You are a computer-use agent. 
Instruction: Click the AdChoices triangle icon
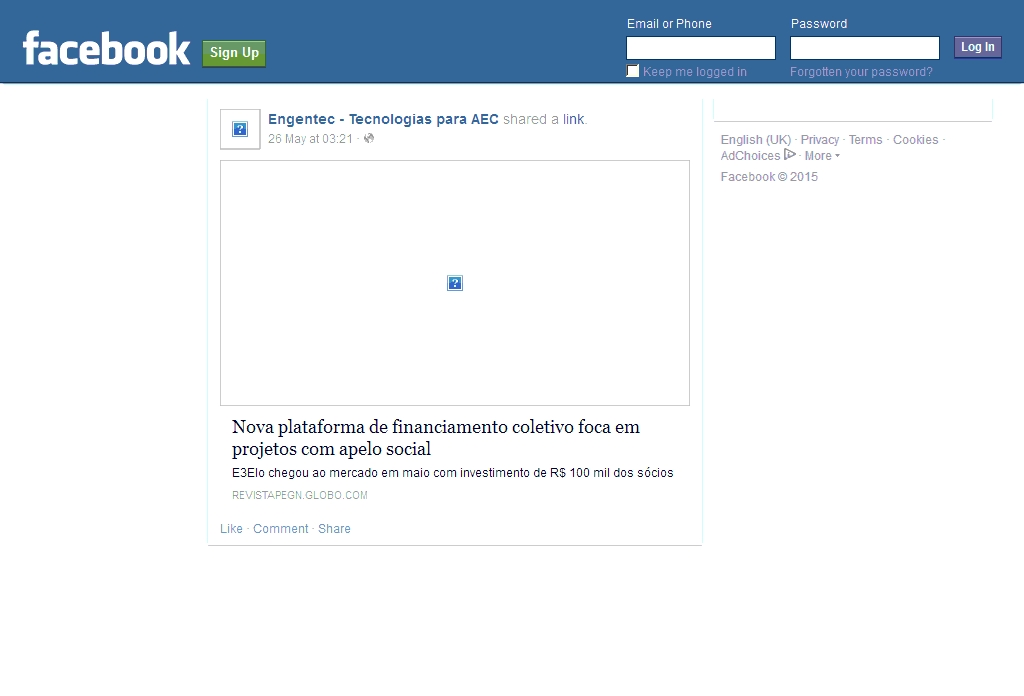(x=790, y=155)
